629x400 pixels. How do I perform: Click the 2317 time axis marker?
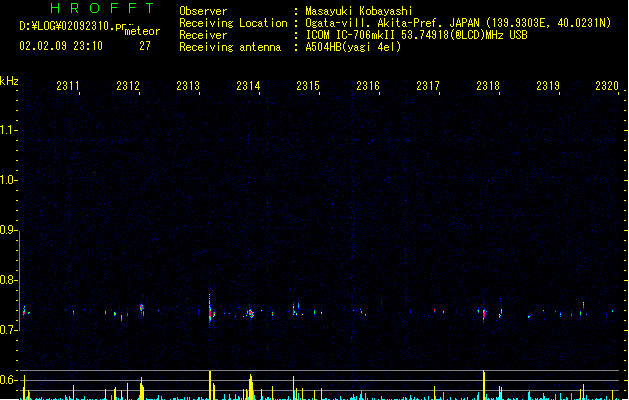[428, 85]
